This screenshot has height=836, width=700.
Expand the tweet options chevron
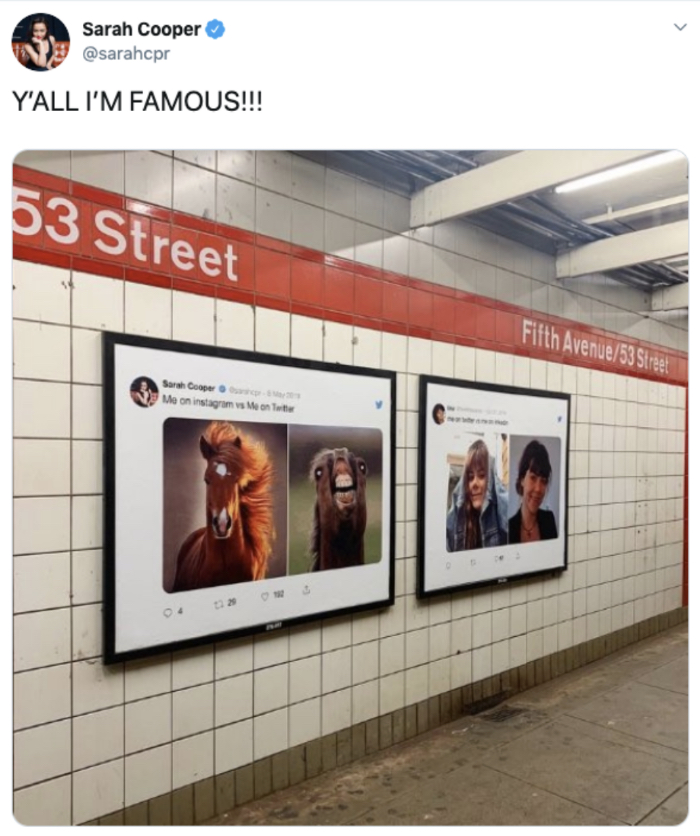(x=680, y=27)
